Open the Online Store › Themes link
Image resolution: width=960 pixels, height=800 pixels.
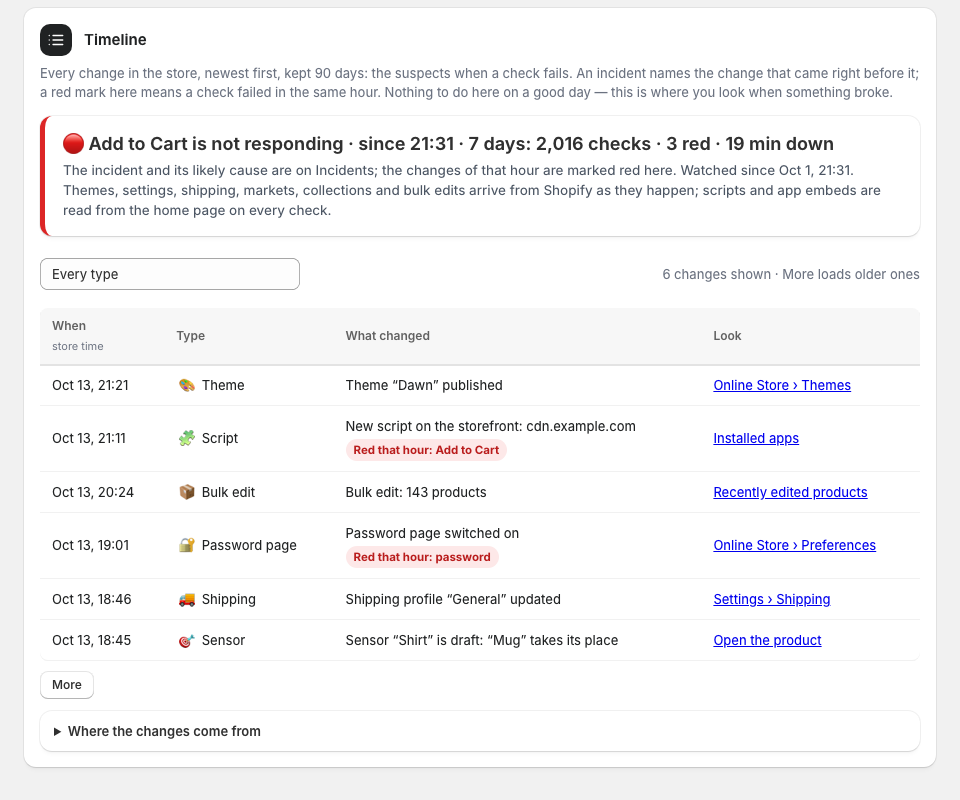click(782, 385)
